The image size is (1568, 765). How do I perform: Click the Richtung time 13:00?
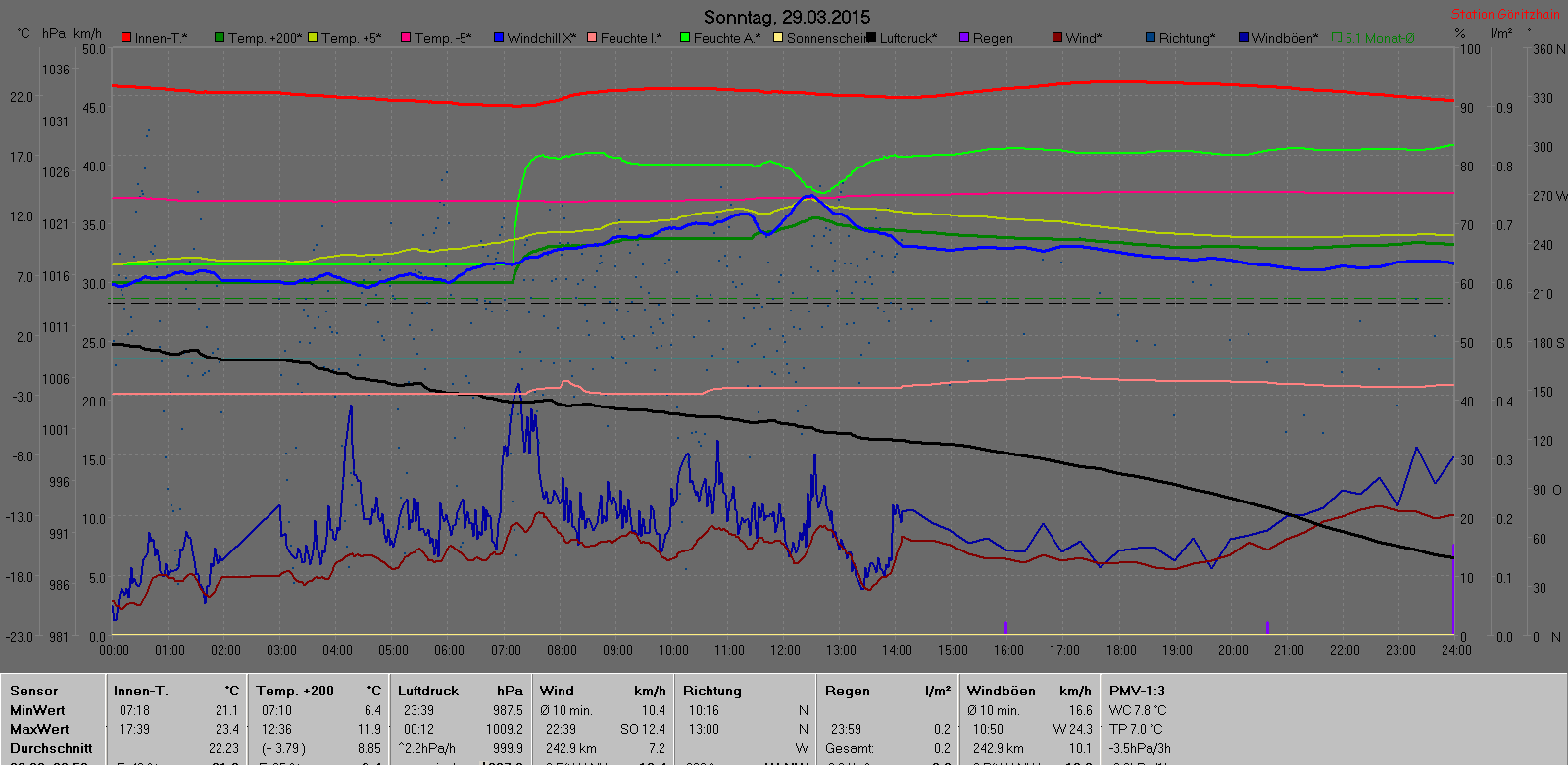pyautogui.click(x=703, y=729)
